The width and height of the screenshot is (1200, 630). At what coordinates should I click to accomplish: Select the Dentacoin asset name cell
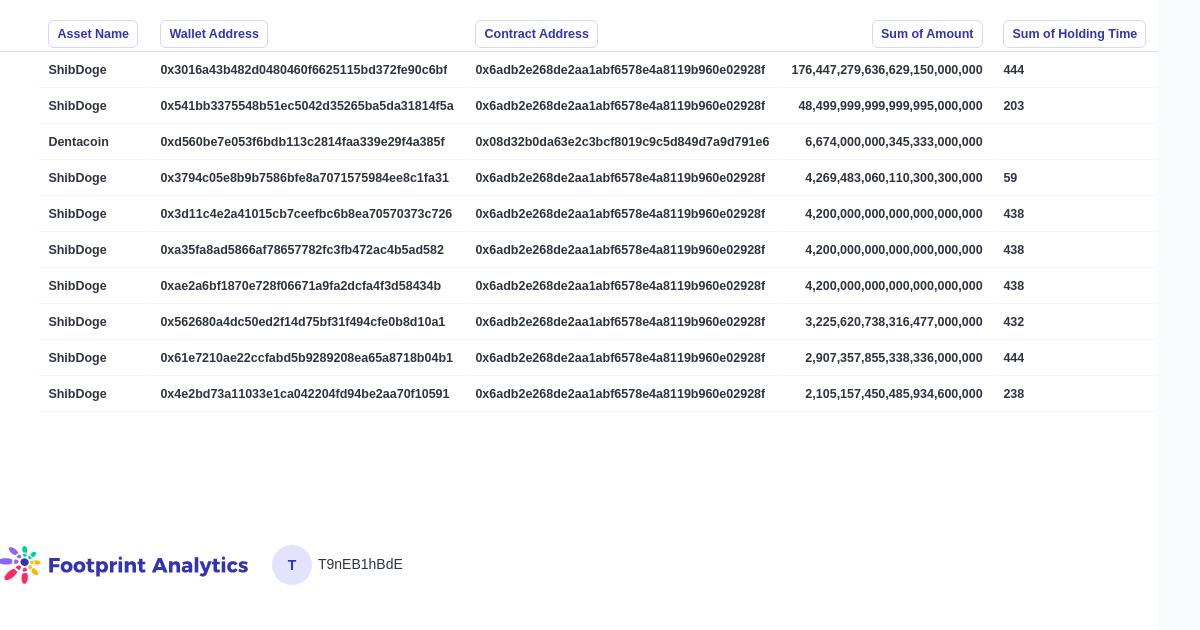coord(79,142)
